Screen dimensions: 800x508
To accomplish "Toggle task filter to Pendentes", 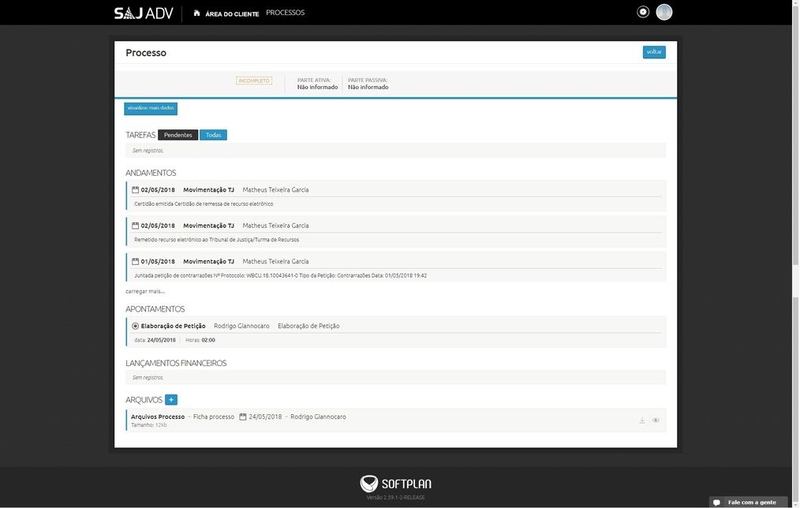I will point(178,135).
